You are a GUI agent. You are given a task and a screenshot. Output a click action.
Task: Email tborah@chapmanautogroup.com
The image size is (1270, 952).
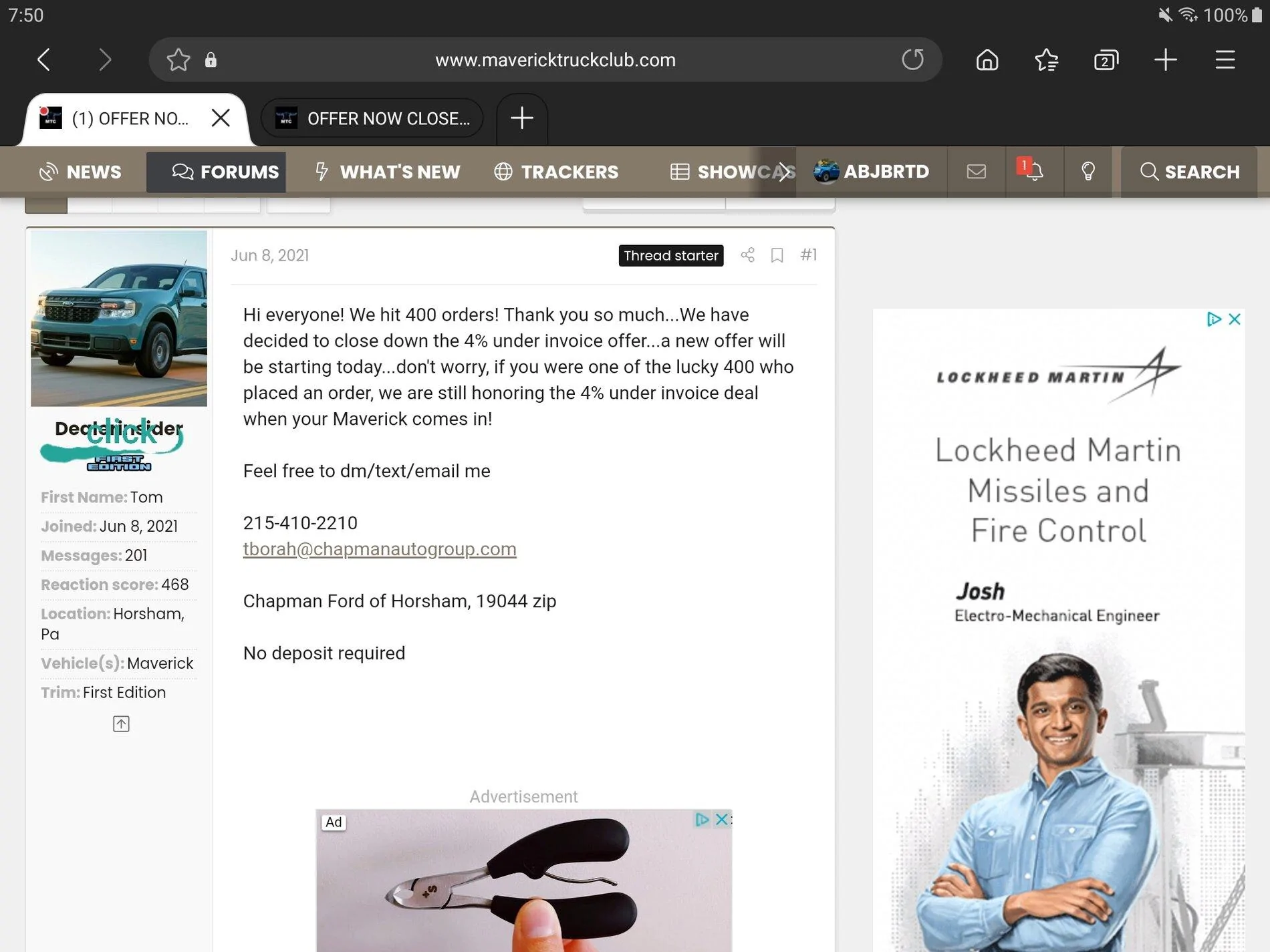pyautogui.click(x=380, y=549)
